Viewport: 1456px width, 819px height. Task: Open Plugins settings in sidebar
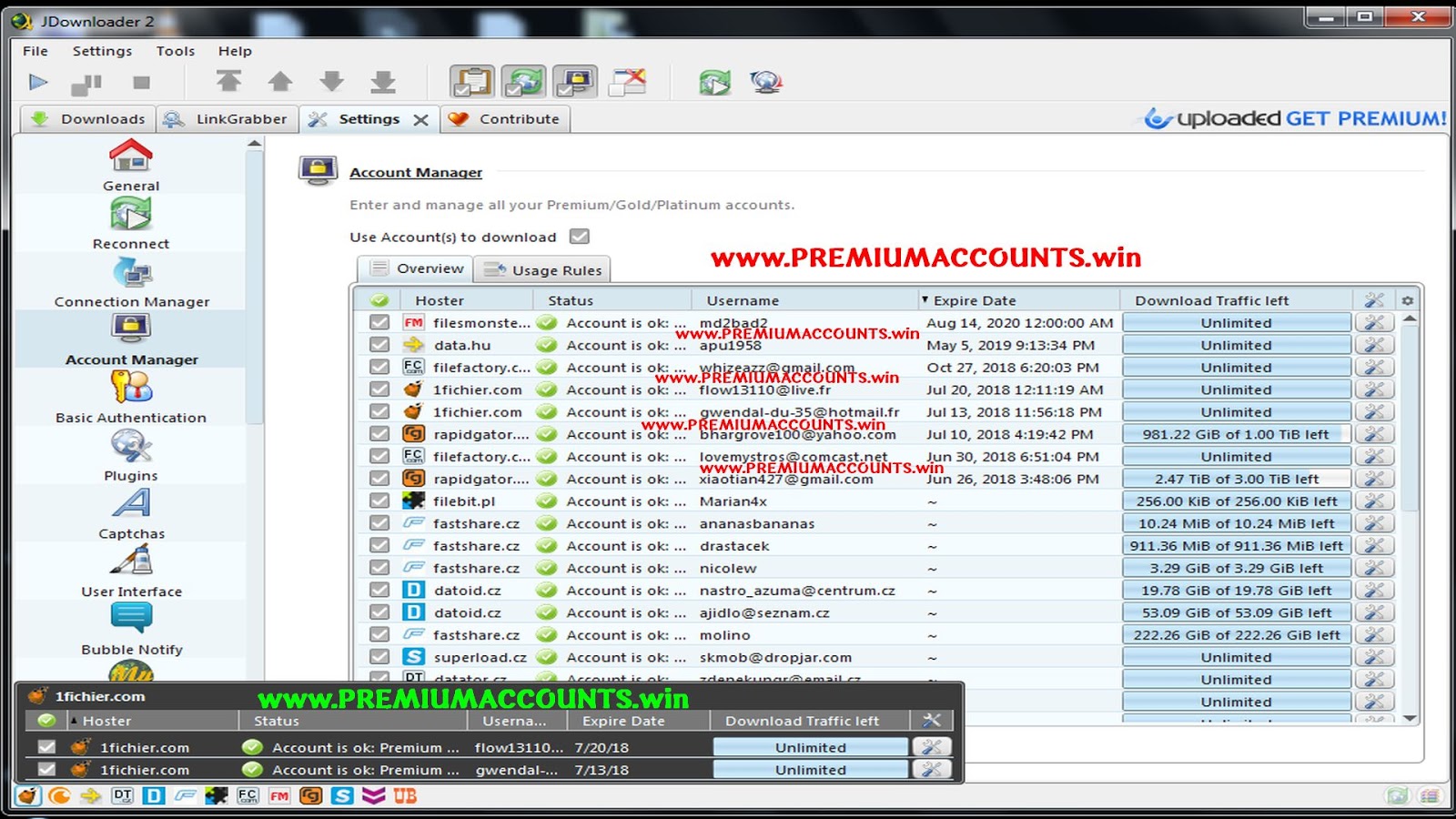coord(131,456)
